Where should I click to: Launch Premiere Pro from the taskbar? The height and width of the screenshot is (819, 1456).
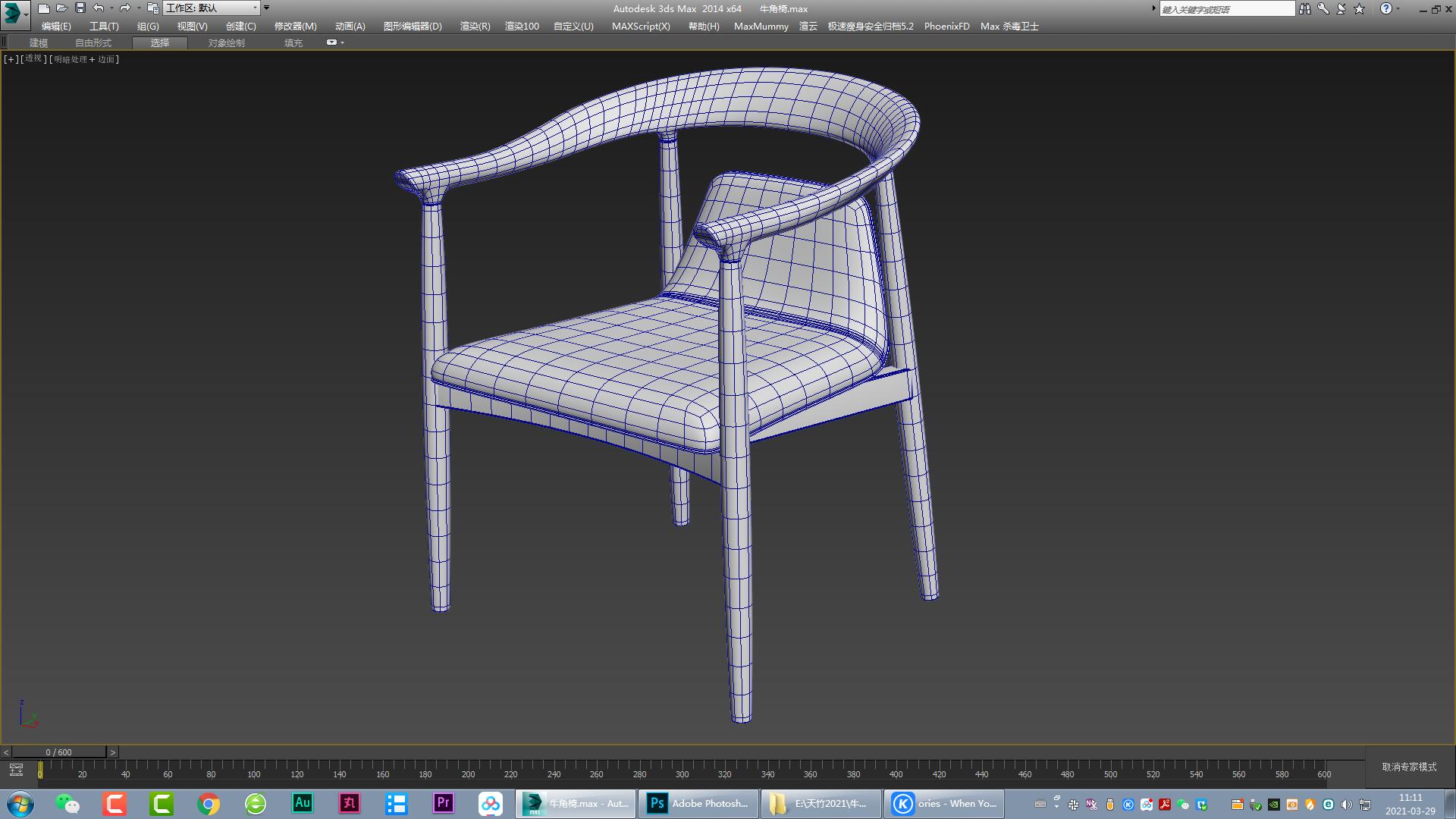click(x=442, y=803)
